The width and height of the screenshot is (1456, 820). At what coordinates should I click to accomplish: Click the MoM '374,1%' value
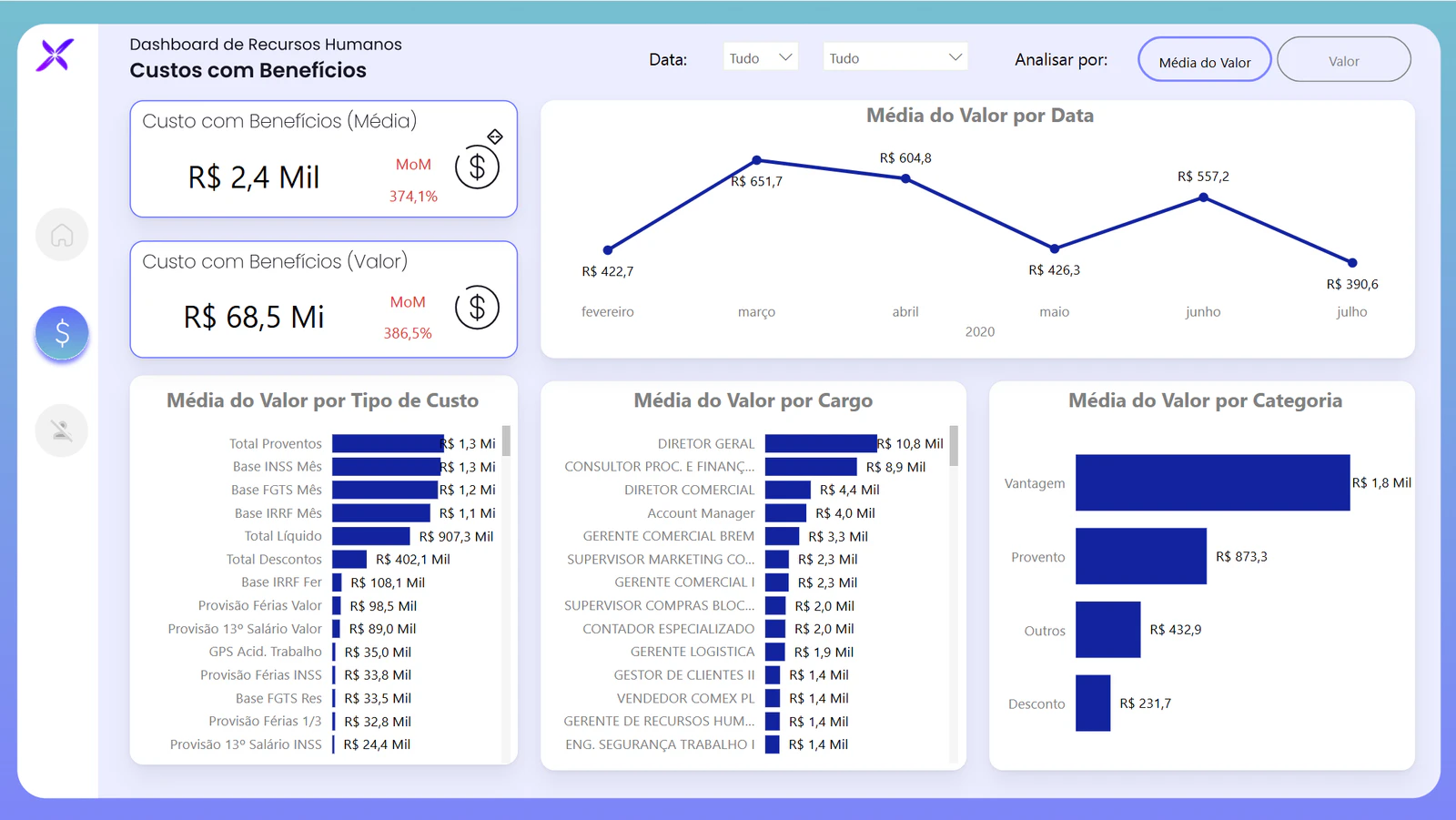click(413, 197)
